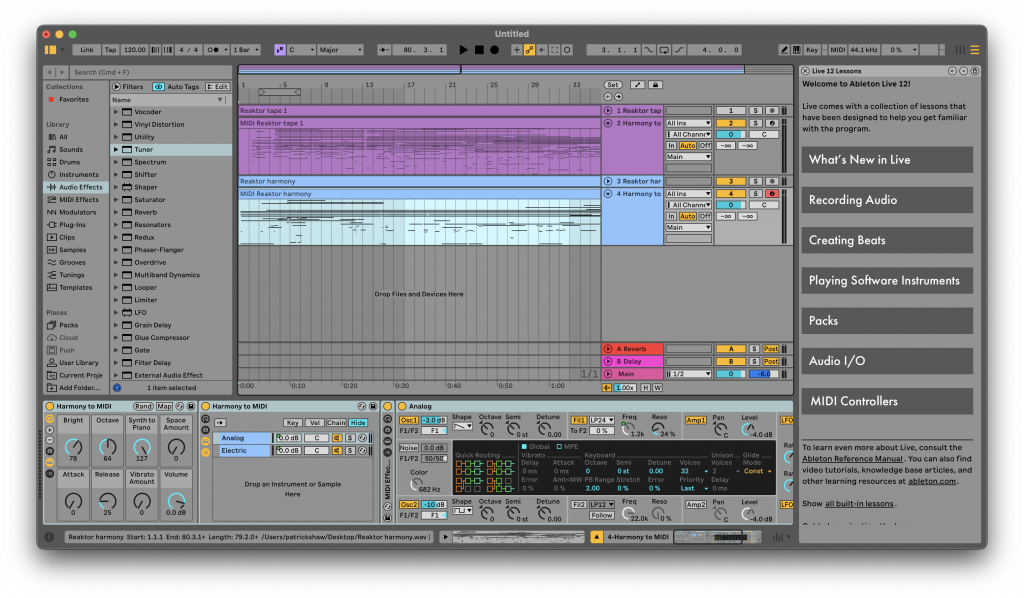Click the Arrangement Record button
1024x598 pixels.
[x=494, y=50]
